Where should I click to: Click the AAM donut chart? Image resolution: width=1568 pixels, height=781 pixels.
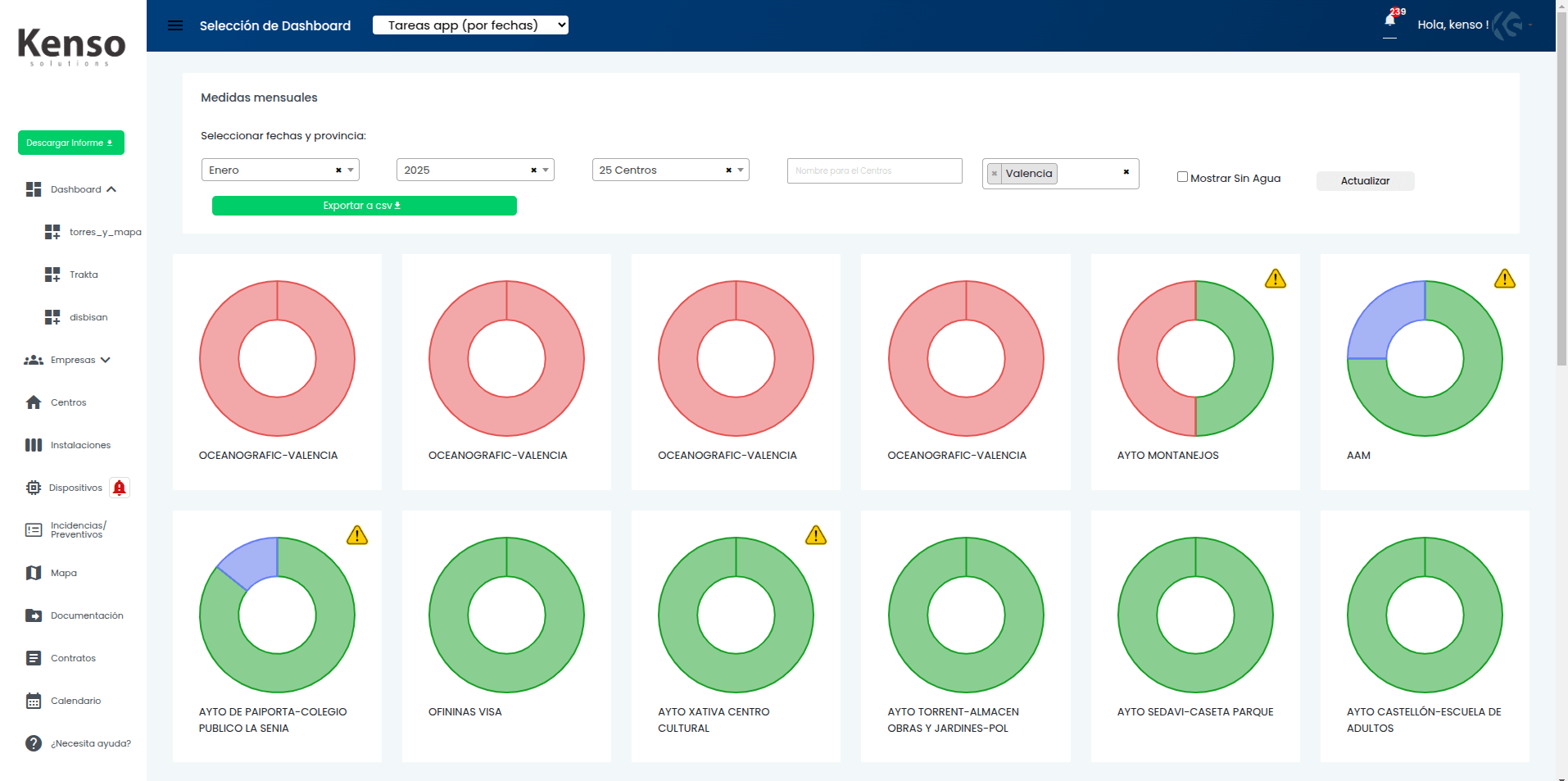point(1425,358)
